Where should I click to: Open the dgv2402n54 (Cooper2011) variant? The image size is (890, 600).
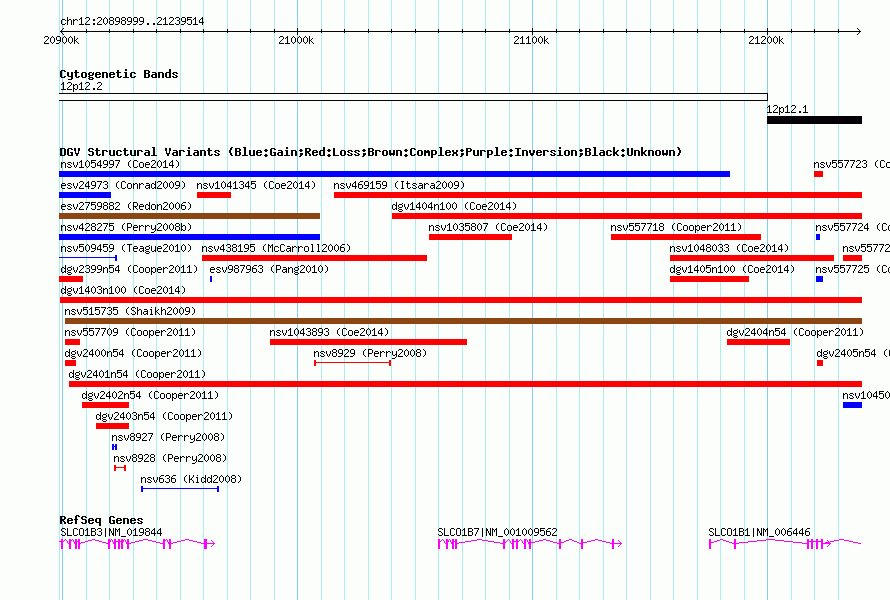[150, 395]
